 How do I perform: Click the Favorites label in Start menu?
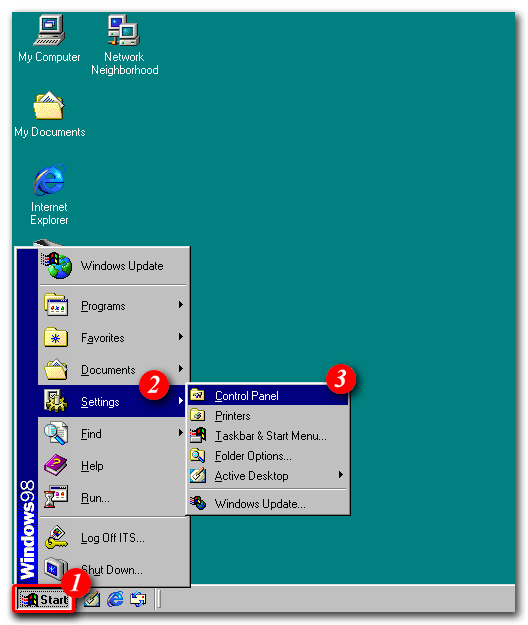tap(103, 338)
